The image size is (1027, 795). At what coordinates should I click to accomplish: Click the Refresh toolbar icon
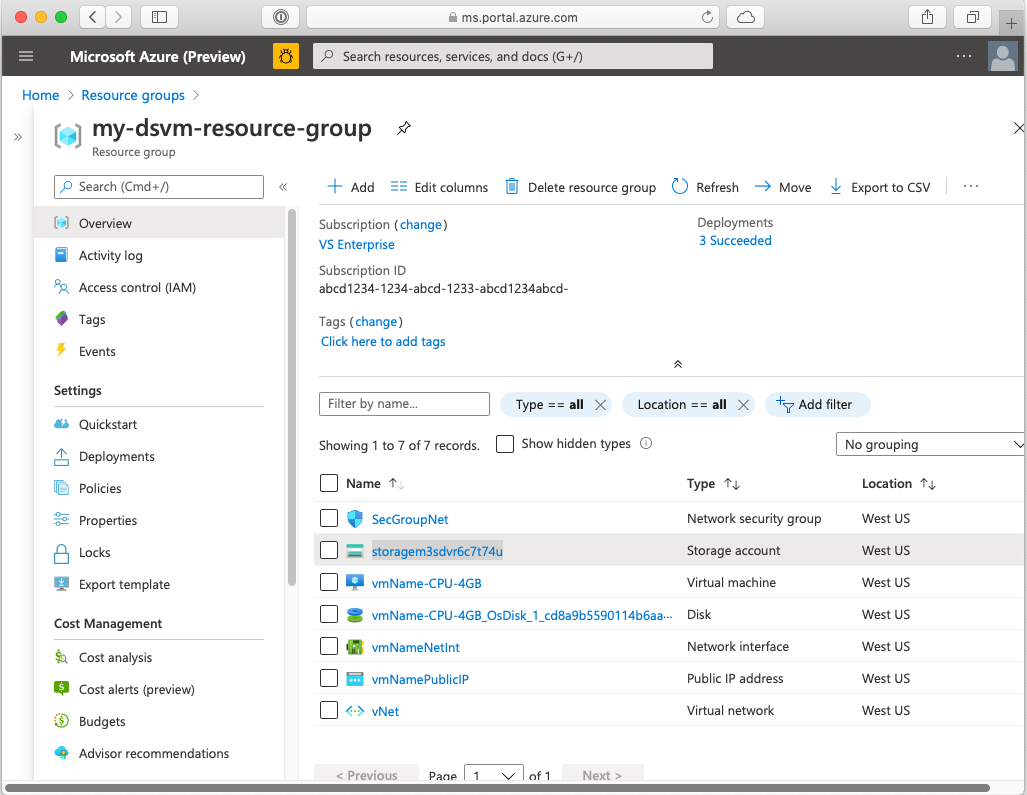(x=680, y=187)
